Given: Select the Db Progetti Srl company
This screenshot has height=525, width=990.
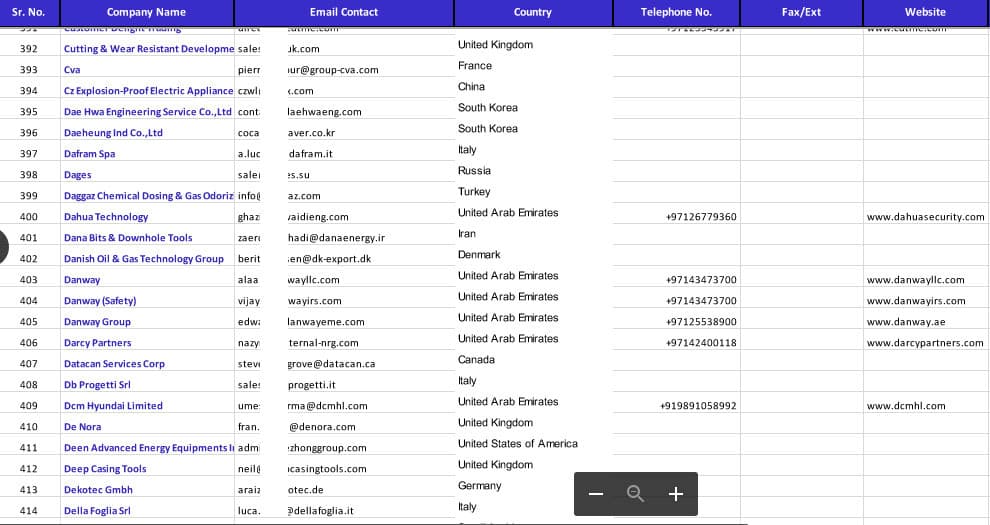Looking at the screenshot, I should click(x=97, y=385).
